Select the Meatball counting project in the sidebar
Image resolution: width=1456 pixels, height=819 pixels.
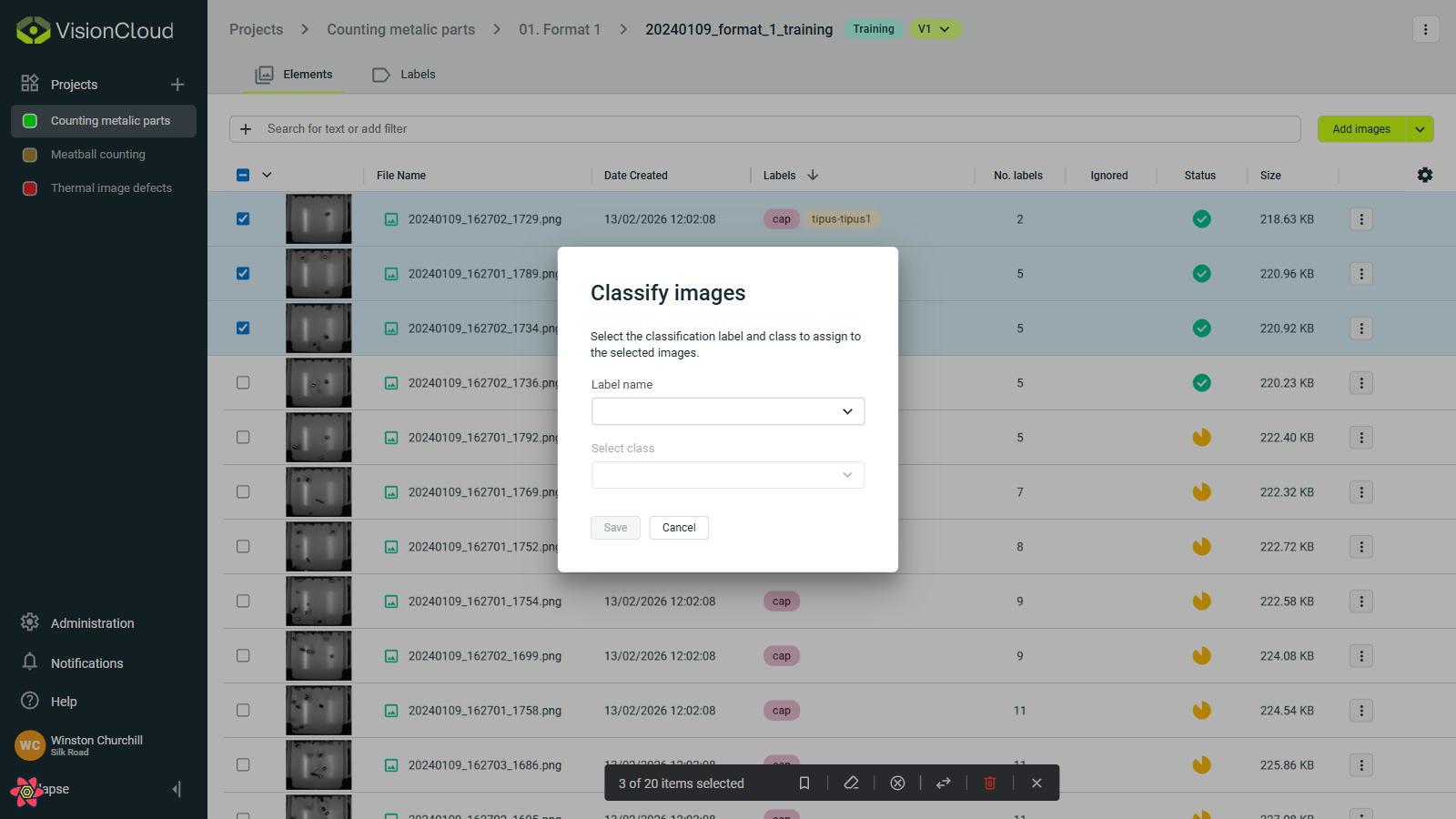(x=96, y=154)
